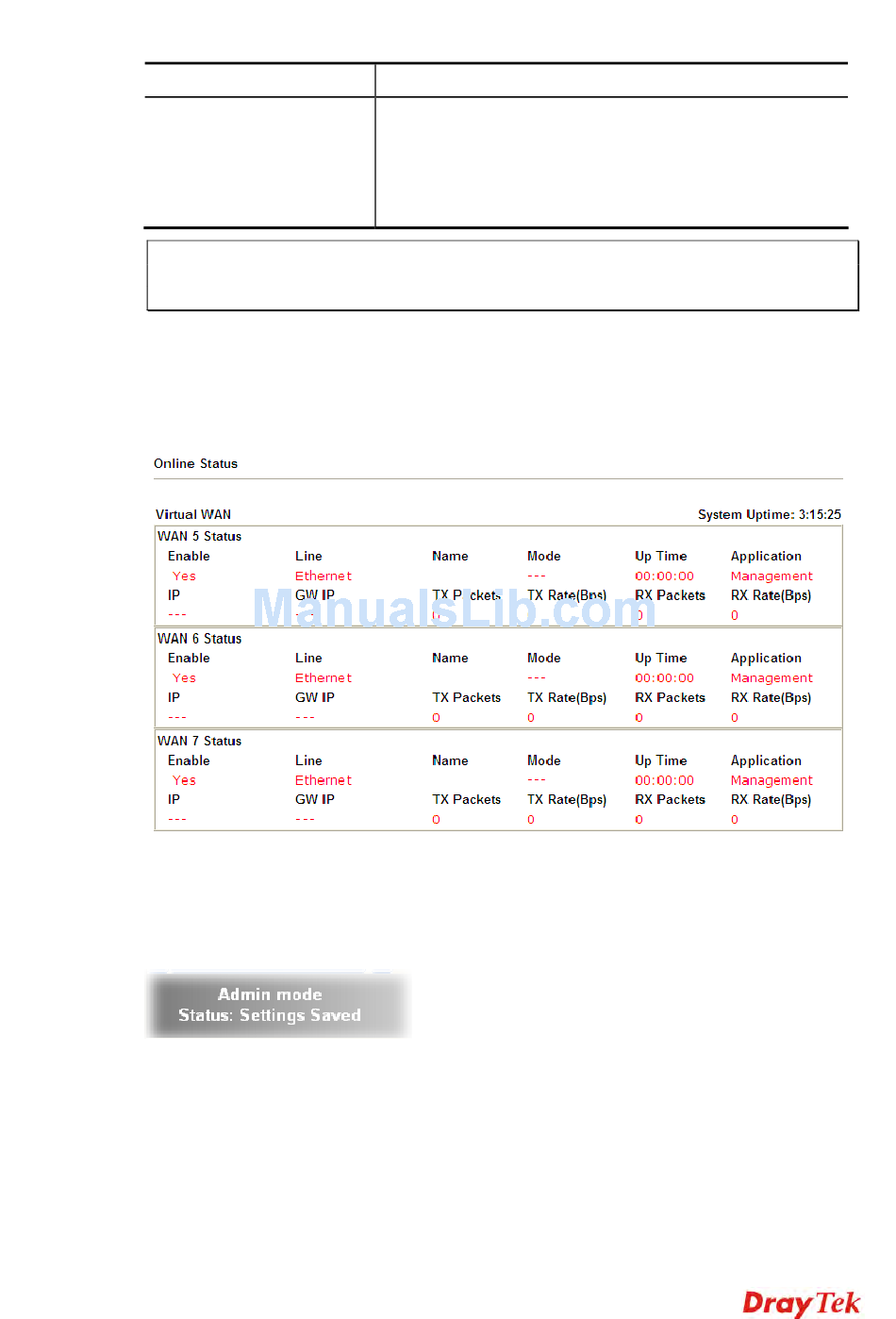Click Ethernet in the WAN 5 Line column
The width and height of the screenshot is (896, 1319).
pos(324,576)
